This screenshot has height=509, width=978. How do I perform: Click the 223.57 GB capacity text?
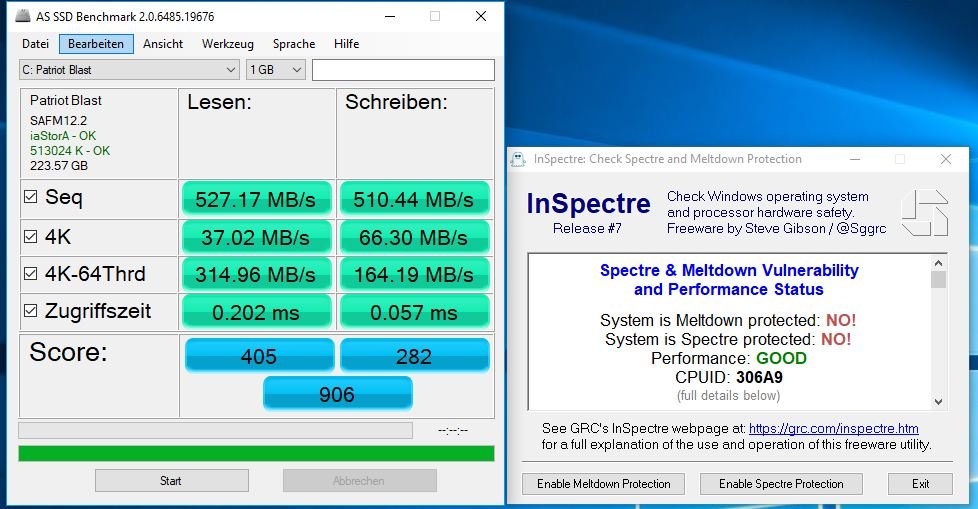click(59, 165)
